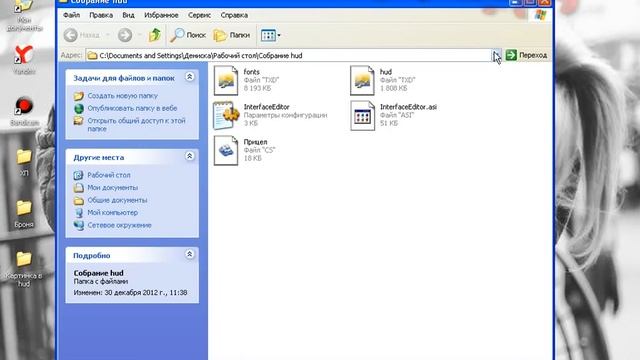Click the share folder task icon

(x=79, y=121)
